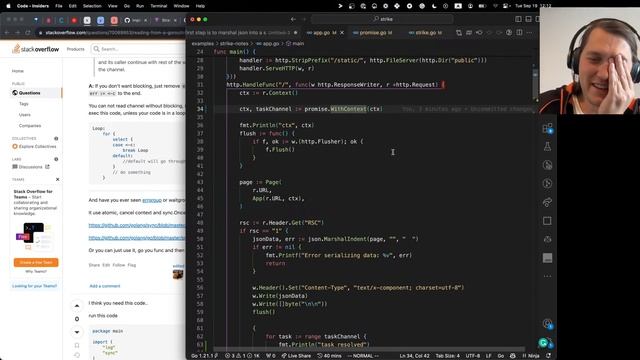Click the GitHub tab icon in the browser

[x=127, y=20]
